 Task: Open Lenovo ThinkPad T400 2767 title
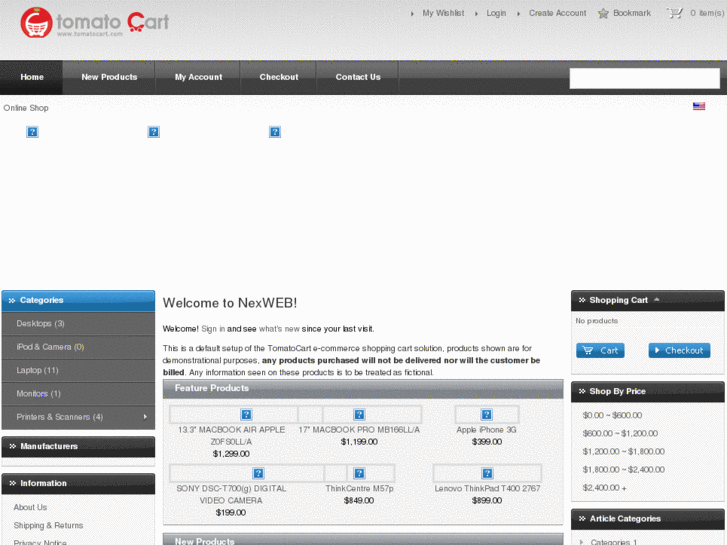tap(487, 488)
